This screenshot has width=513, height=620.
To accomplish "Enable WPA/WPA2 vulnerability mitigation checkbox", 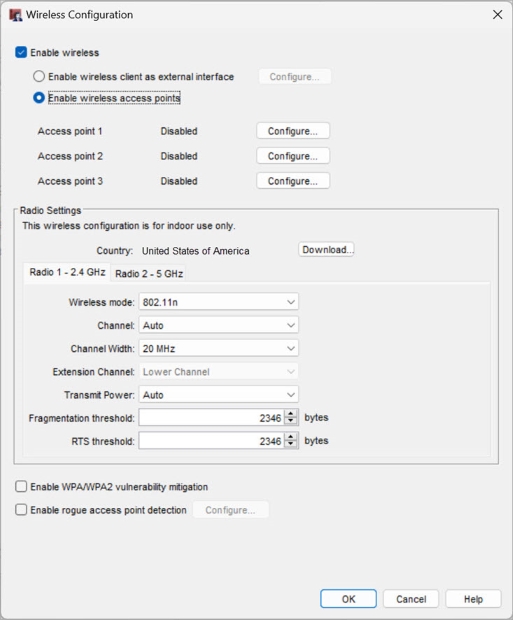I will click(x=21, y=486).
